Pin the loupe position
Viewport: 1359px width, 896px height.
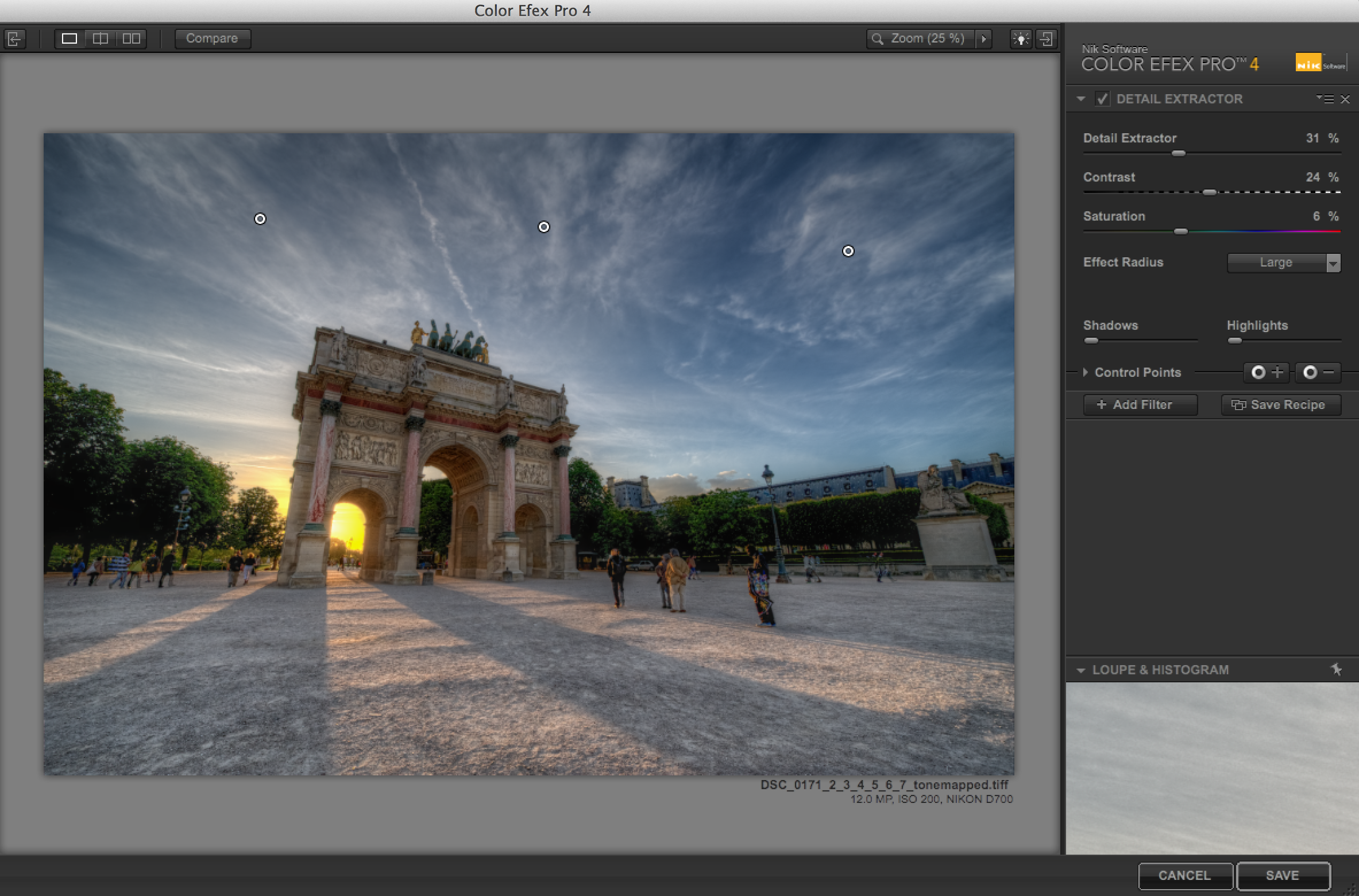1336,670
